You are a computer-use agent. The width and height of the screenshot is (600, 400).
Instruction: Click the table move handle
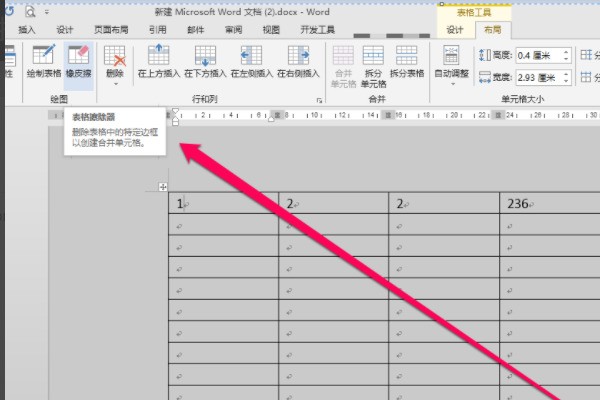pos(163,187)
